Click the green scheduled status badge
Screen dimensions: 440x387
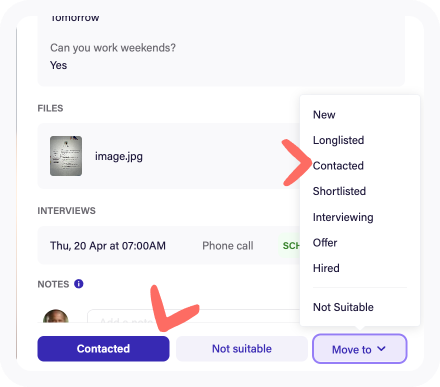(289, 246)
